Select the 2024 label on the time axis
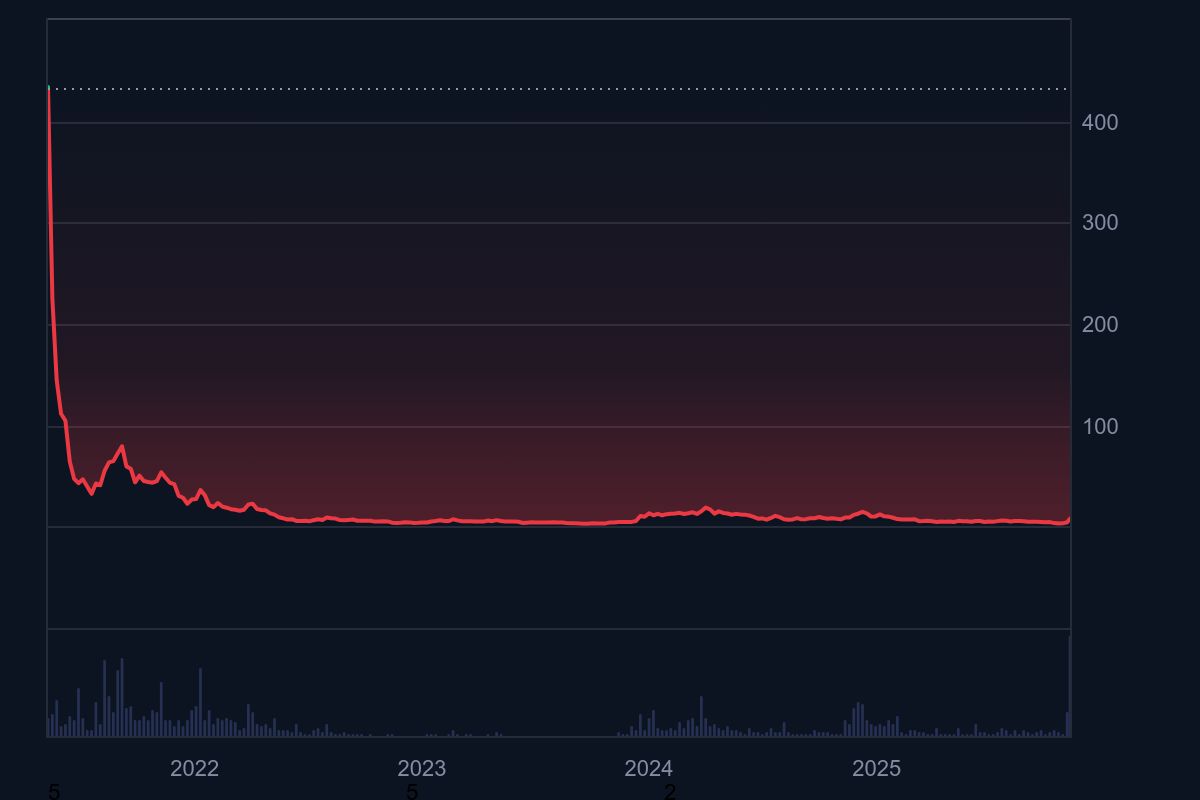1200x800 pixels. pyautogui.click(x=648, y=768)
